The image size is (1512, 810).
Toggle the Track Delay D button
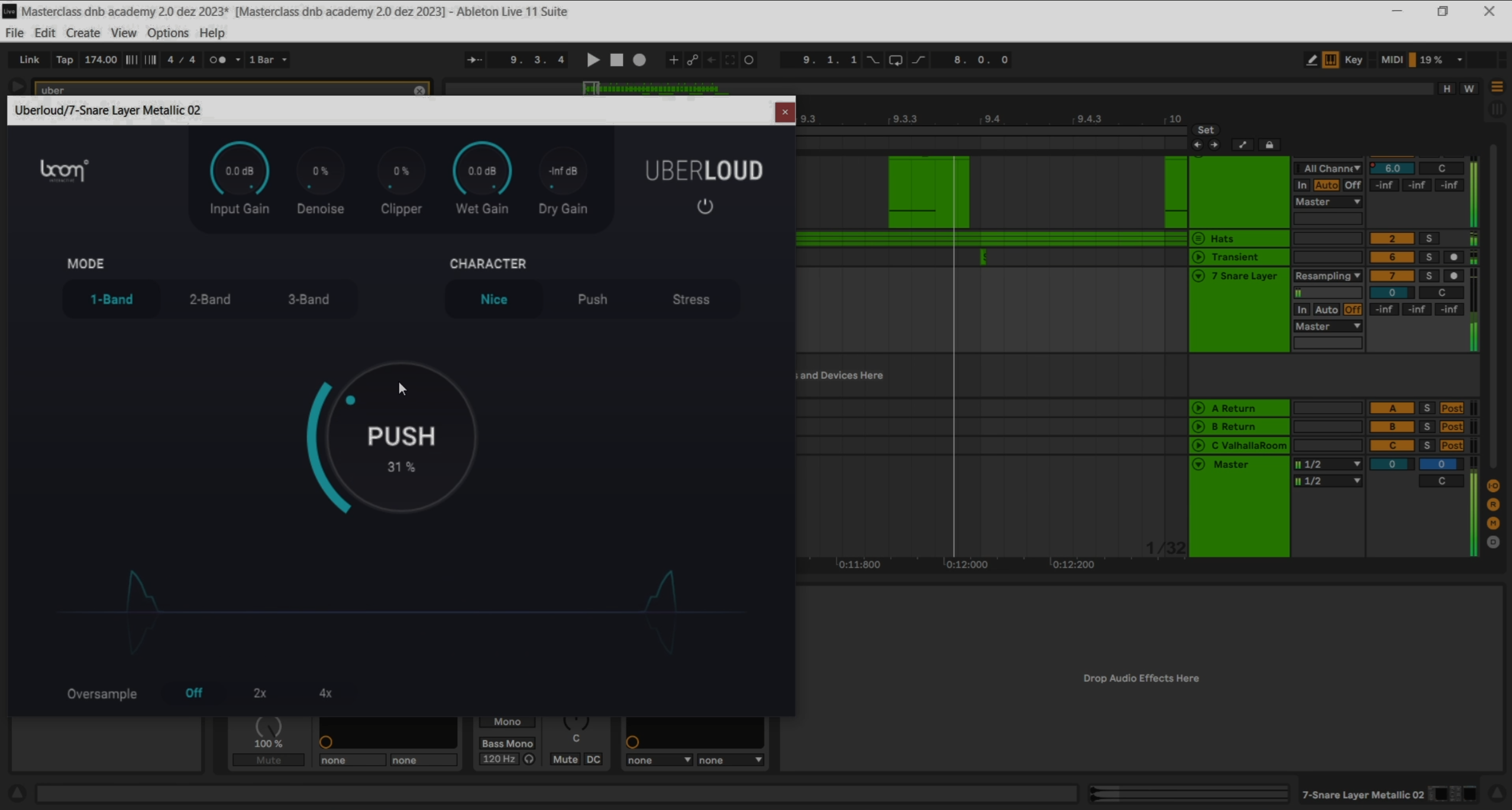(1493, 542)
